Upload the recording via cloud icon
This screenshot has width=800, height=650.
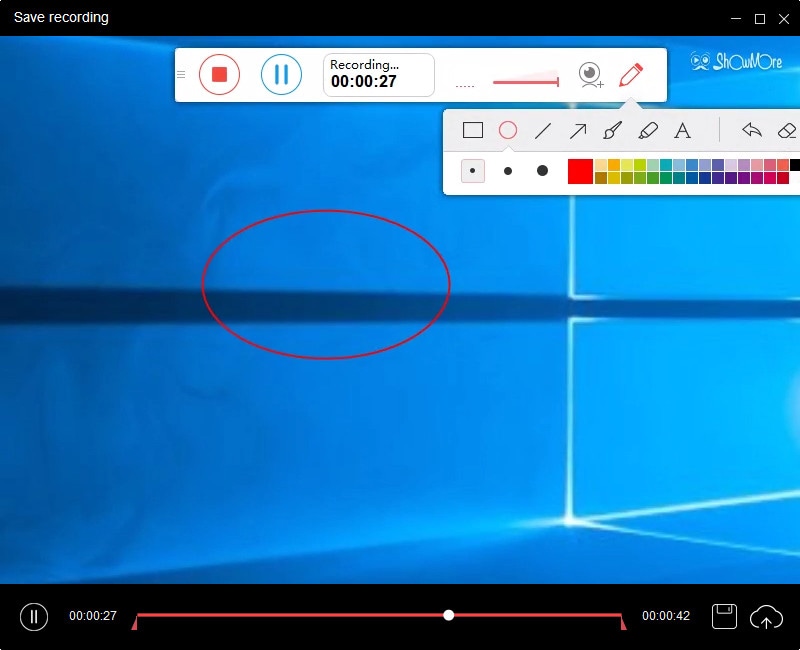pyautogui.click(x=766, y=617)
